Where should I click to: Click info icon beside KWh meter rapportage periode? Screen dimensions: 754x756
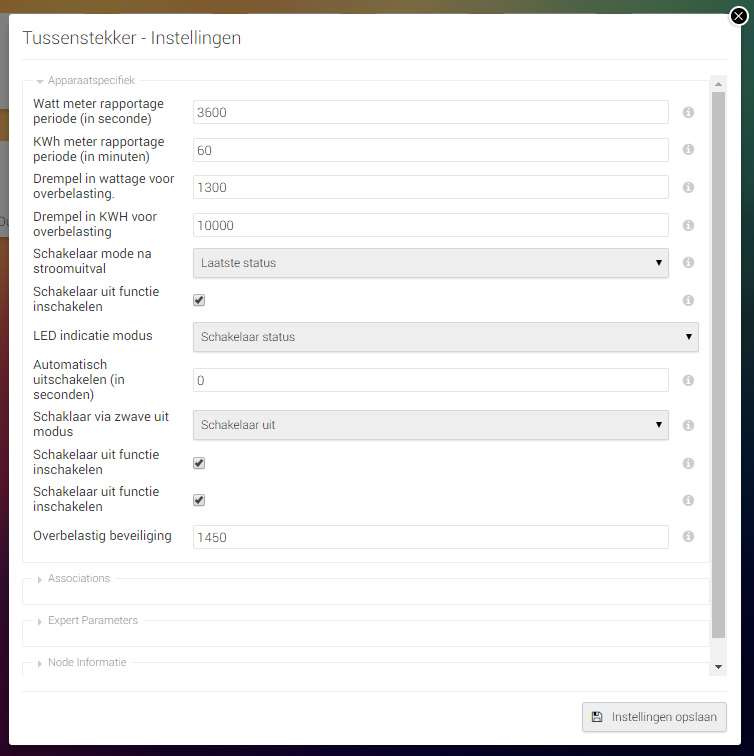688,150
